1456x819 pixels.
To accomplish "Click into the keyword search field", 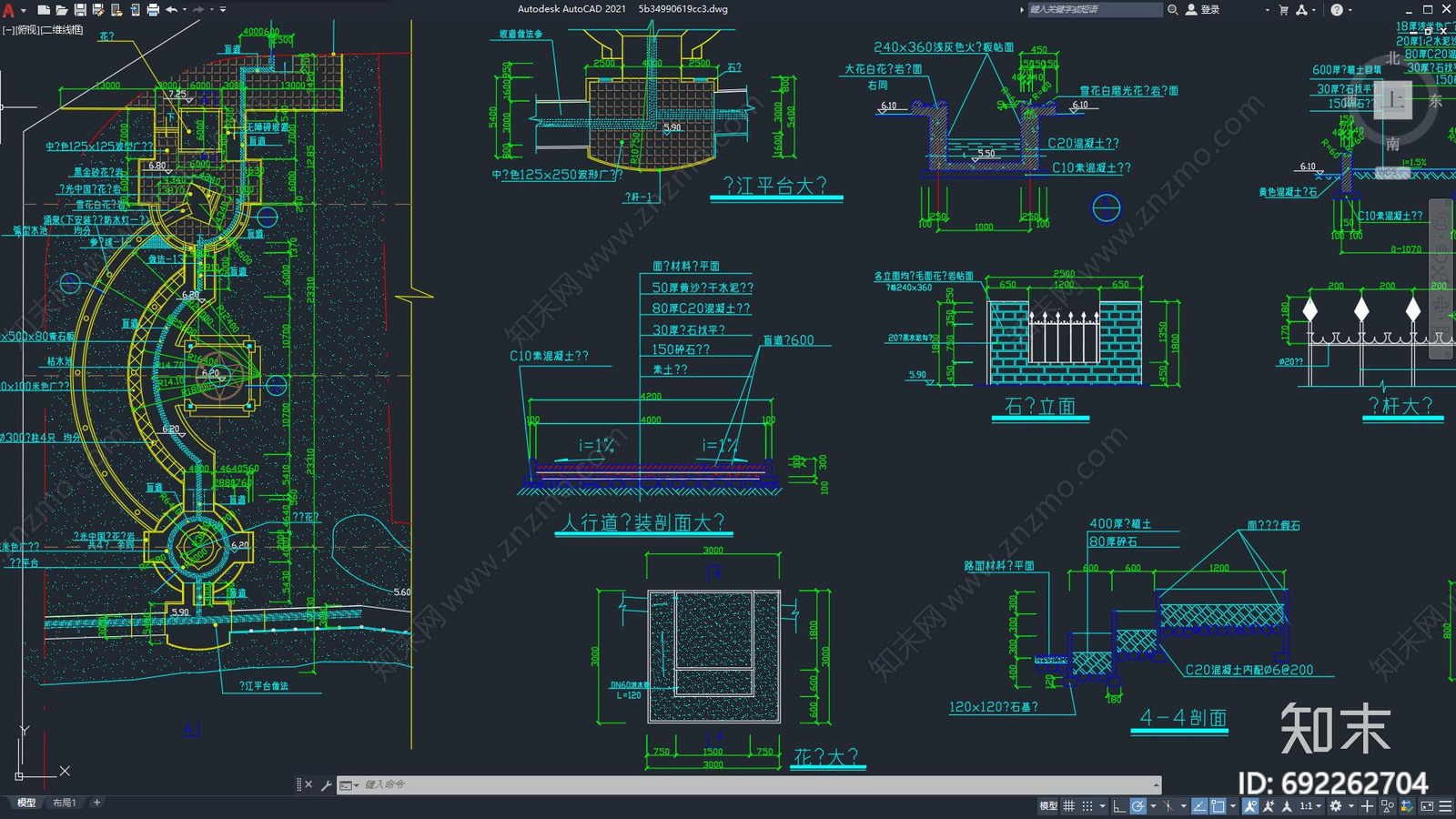I will point(1096,9).
